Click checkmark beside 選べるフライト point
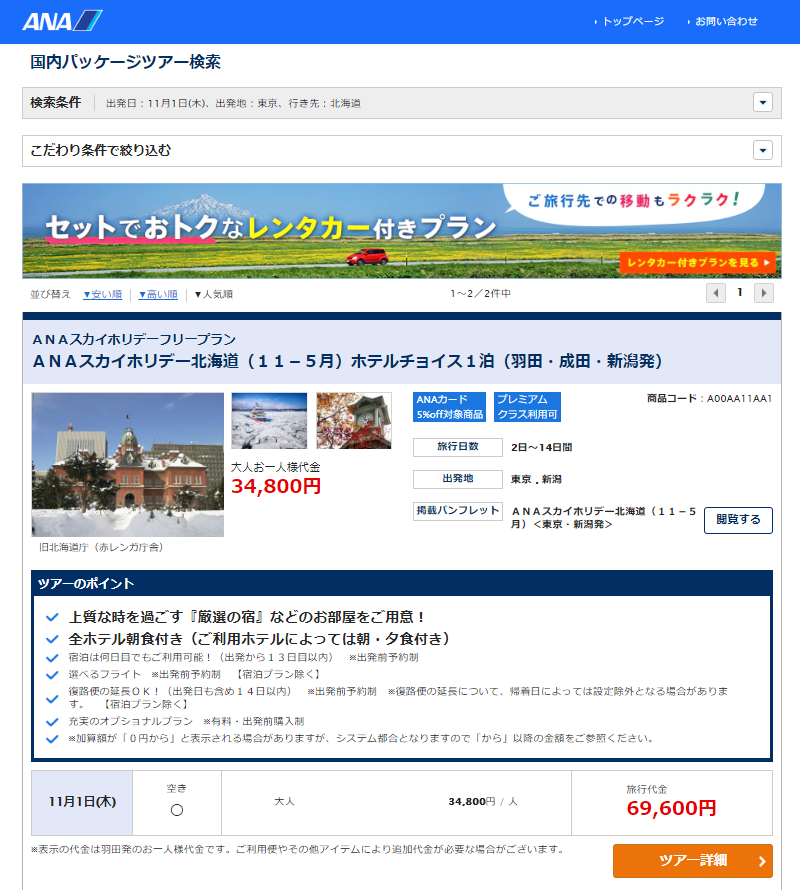The image size is (800, 890). click(52, 675)
